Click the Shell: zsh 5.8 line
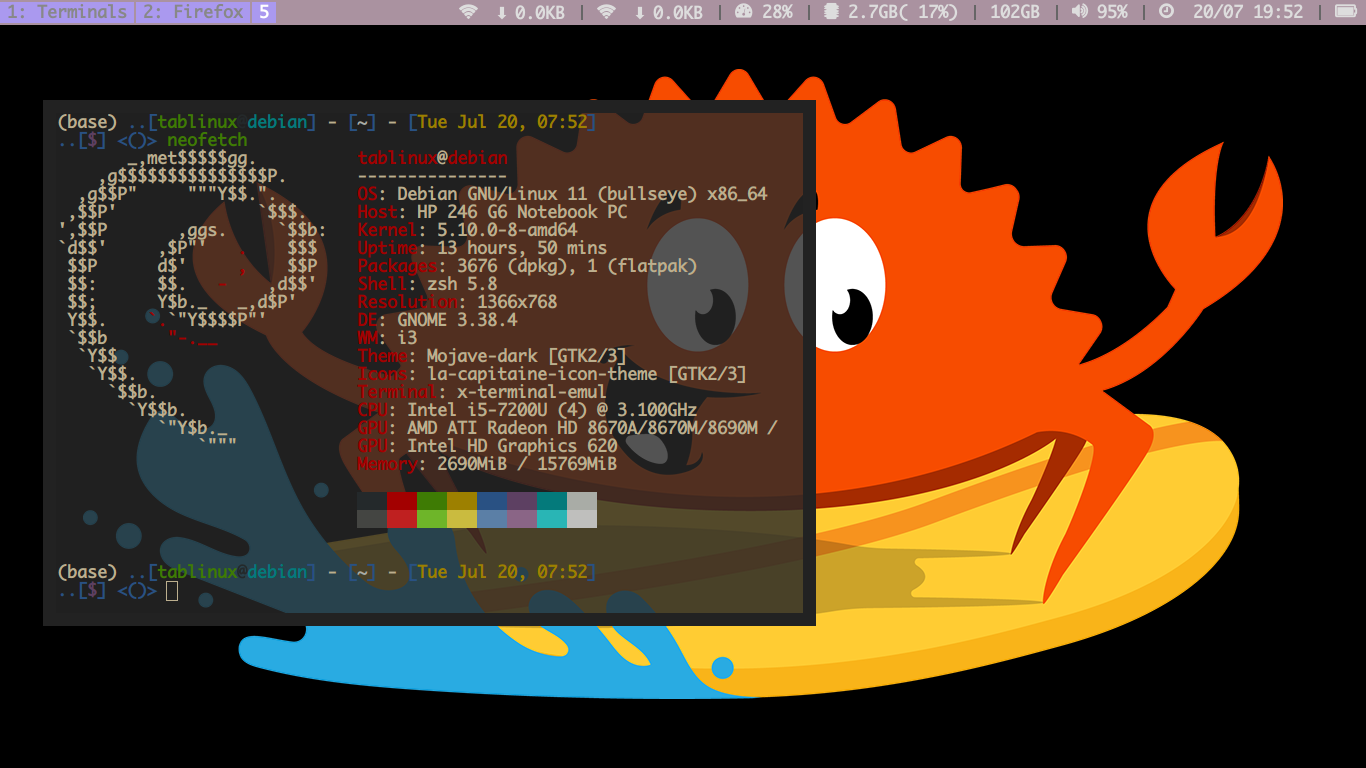Image resolution: width=1366 pixels, height=768 pixels. coord(427,284)
